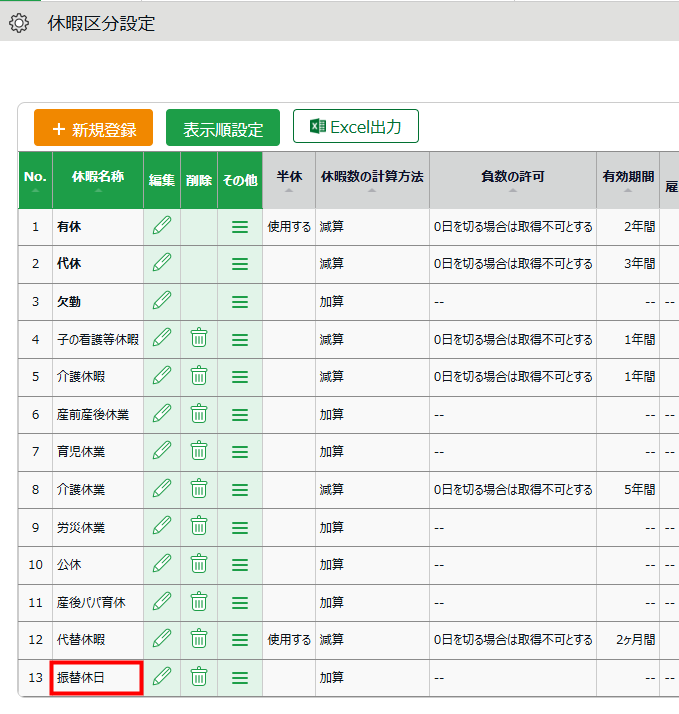Click trash icon for row 8 介護休業
Viewport: 679px width, 714px height.
point(199,489)
